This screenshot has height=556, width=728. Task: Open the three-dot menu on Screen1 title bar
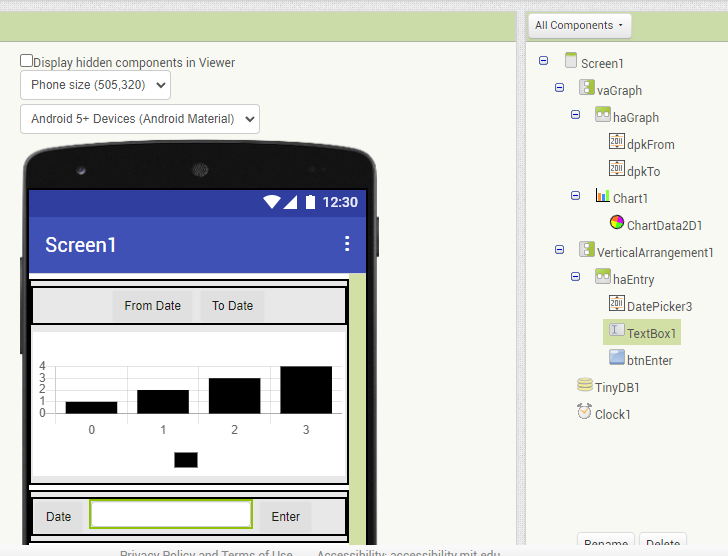click(x=347, y=244)
